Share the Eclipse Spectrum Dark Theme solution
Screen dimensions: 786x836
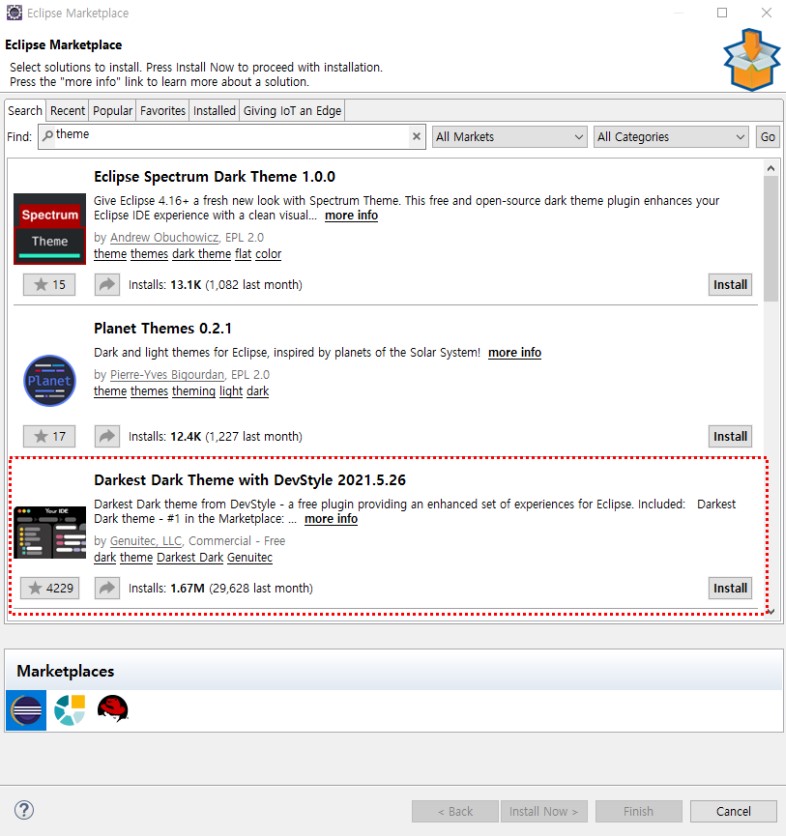(107, 284)
